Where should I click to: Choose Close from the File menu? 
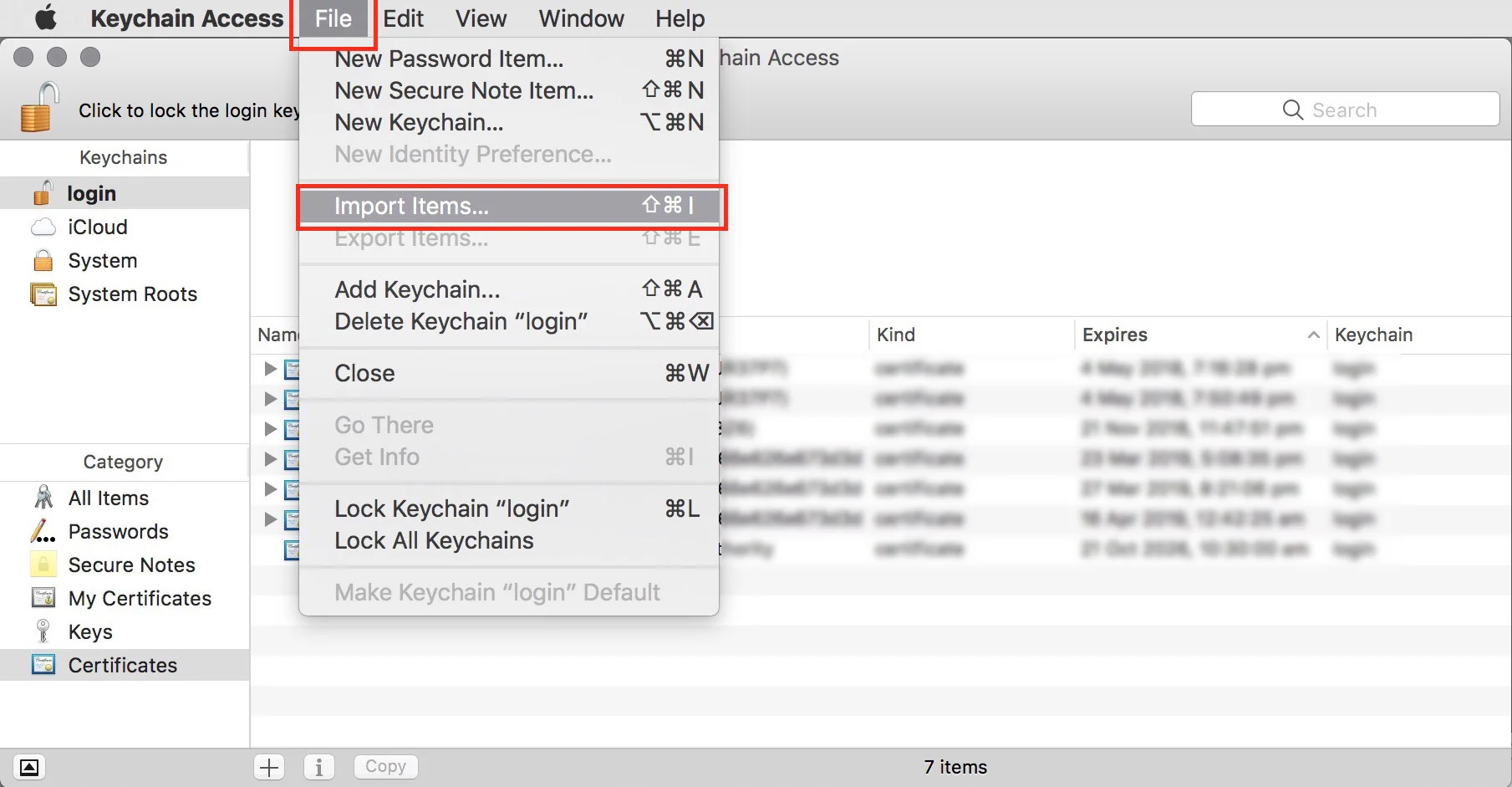[x=509, y=373]
